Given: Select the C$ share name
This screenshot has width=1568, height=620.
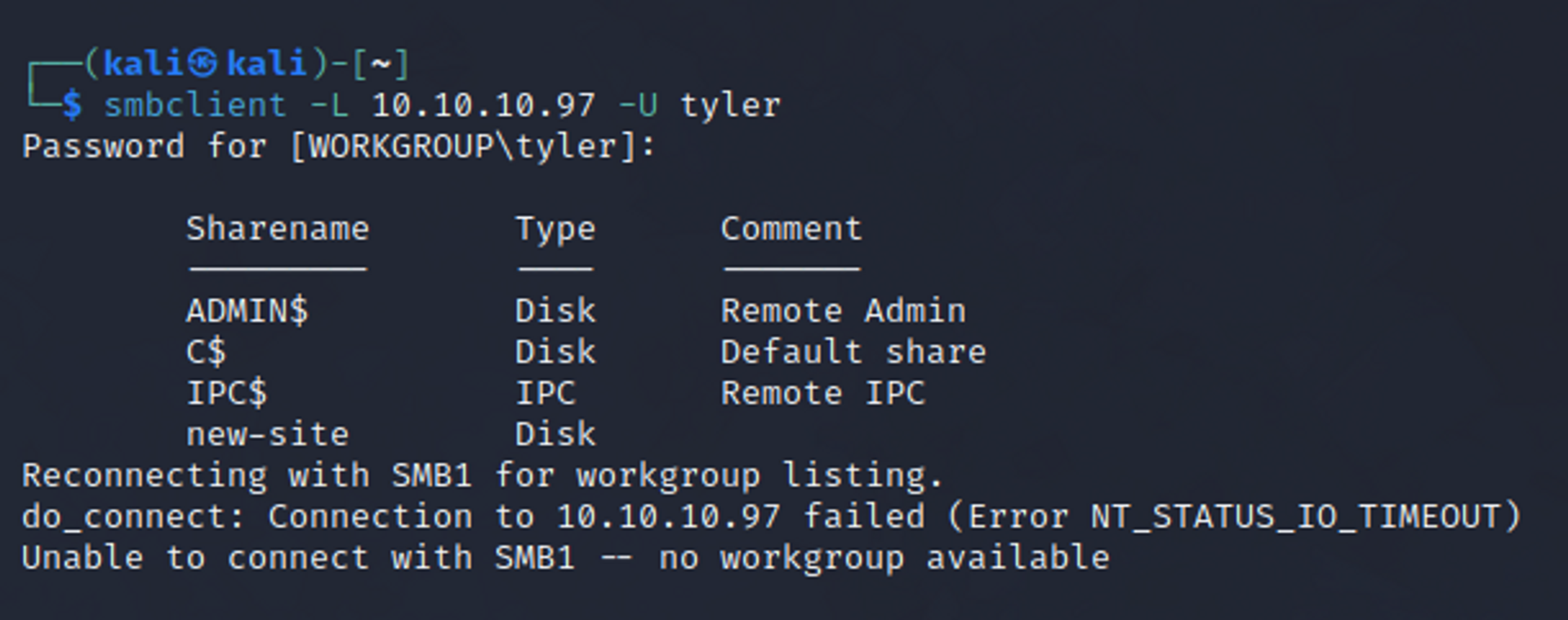Looking at the screenshot, I should 206,352.
